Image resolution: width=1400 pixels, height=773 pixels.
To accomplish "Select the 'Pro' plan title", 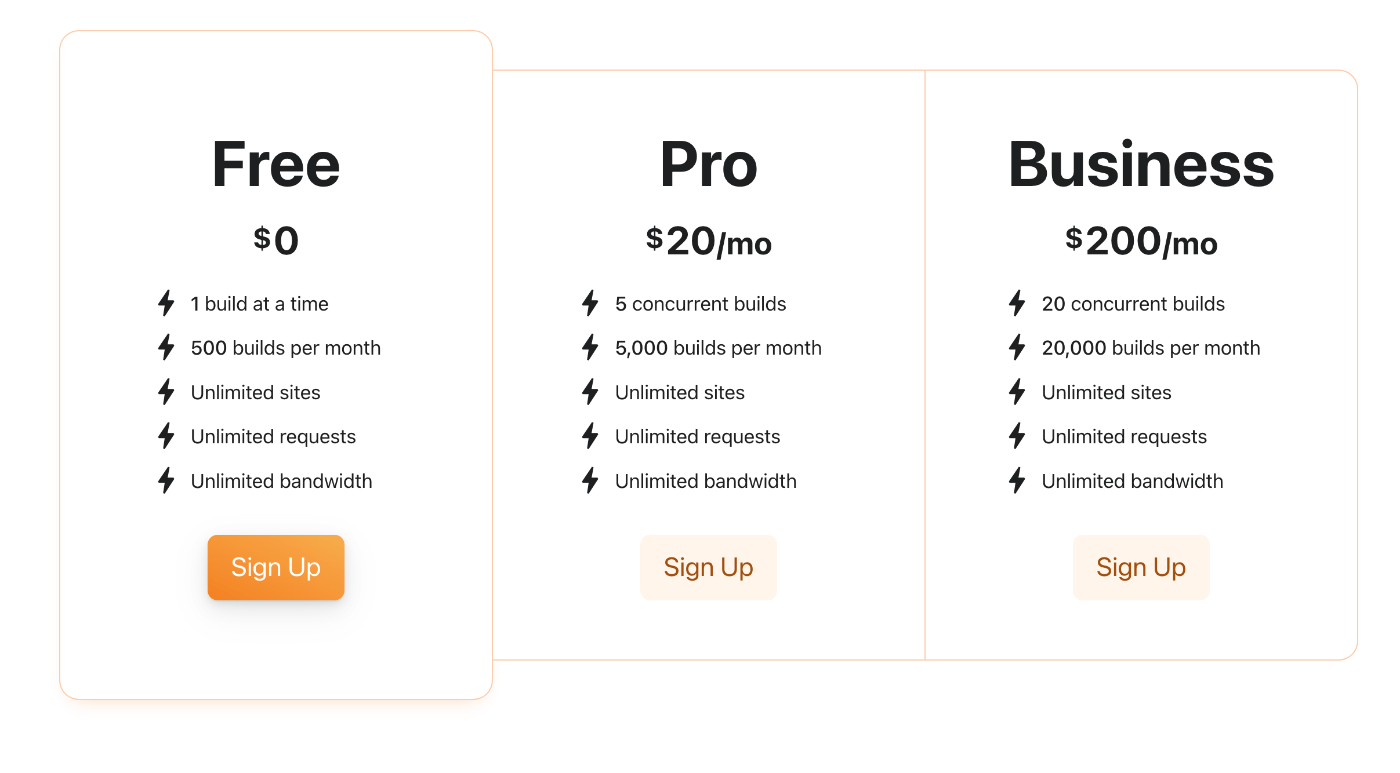I will click(x=708, y=163).
